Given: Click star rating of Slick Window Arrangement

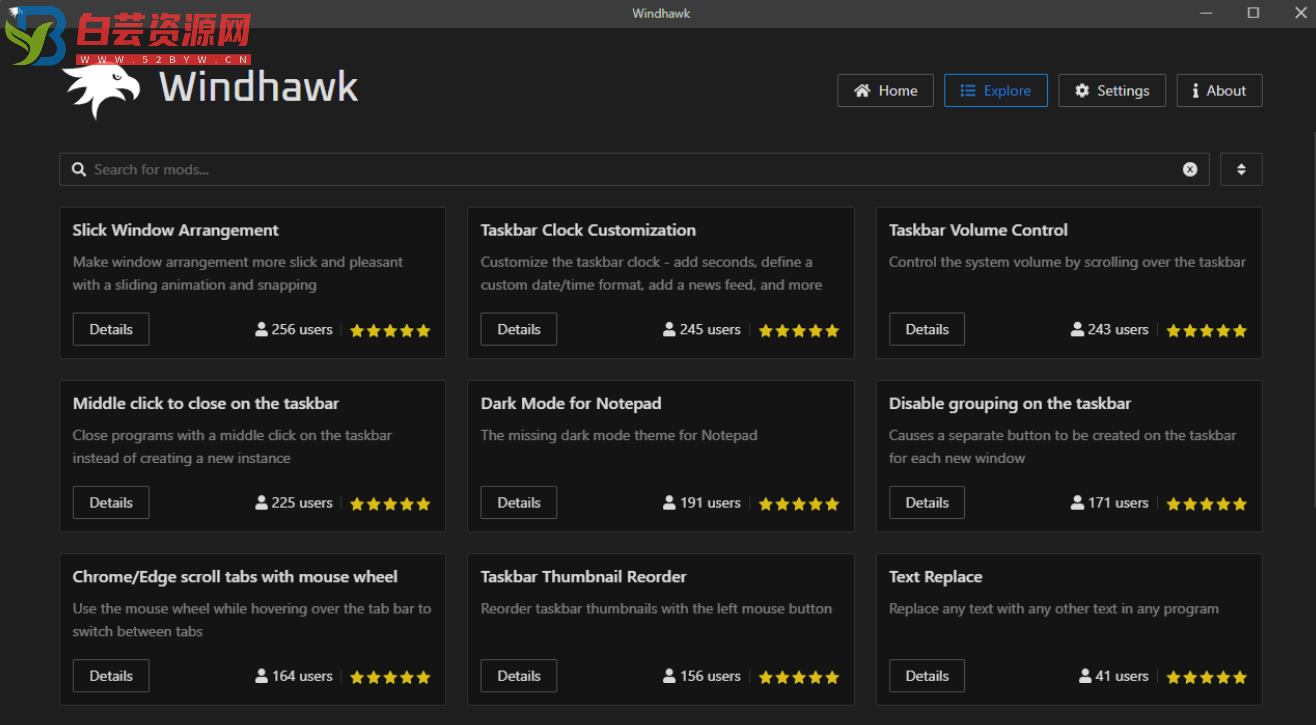Looking at the screenshot, I should [390, 330].
